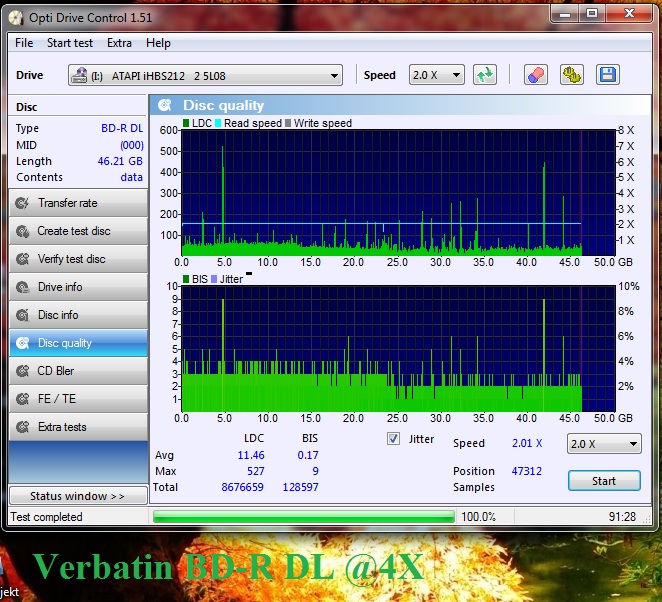Viewport: 662px width, 602px height.
Task: Close the Opti Drive Control window
Action: point(629,14)
